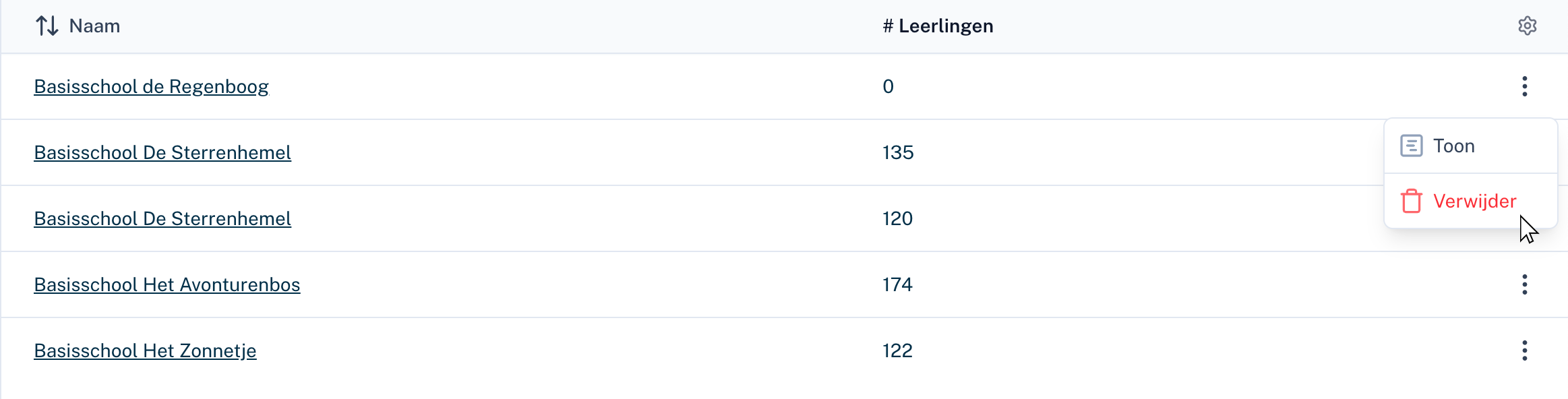Viewport: 1568px width, 399px height.
Task: Click the red trash can icon
Action: tap(1411, 202)
